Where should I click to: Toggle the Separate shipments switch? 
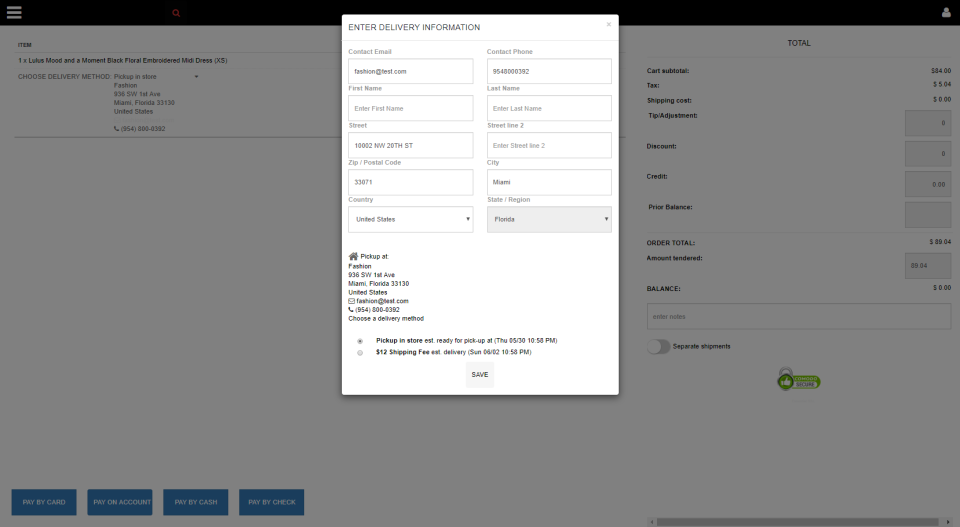[x=659, y=346]
